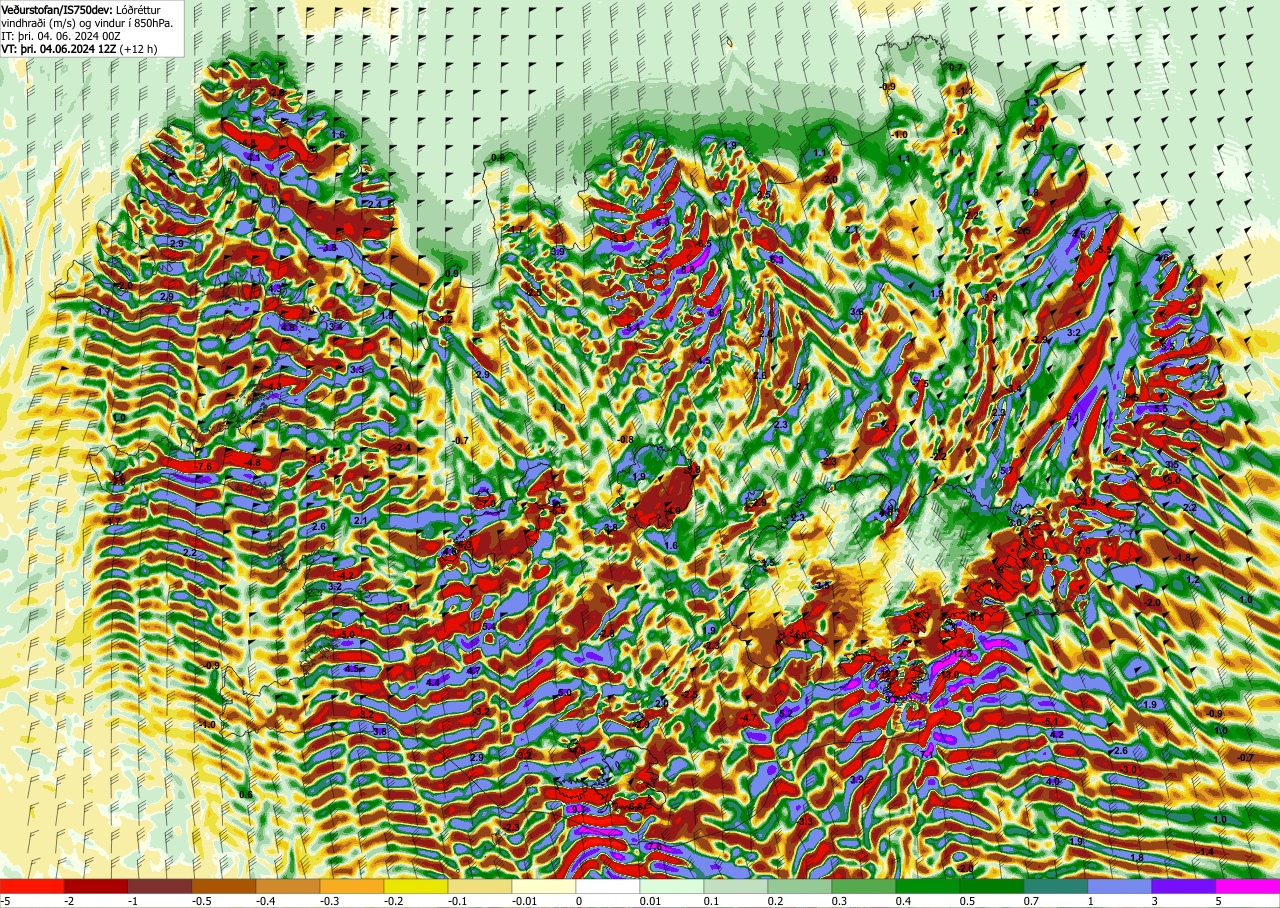This screenshot has width=1280, height=908.
Task: Select the '-5.1' value label on the map
Action: (x=1051, y=721)
